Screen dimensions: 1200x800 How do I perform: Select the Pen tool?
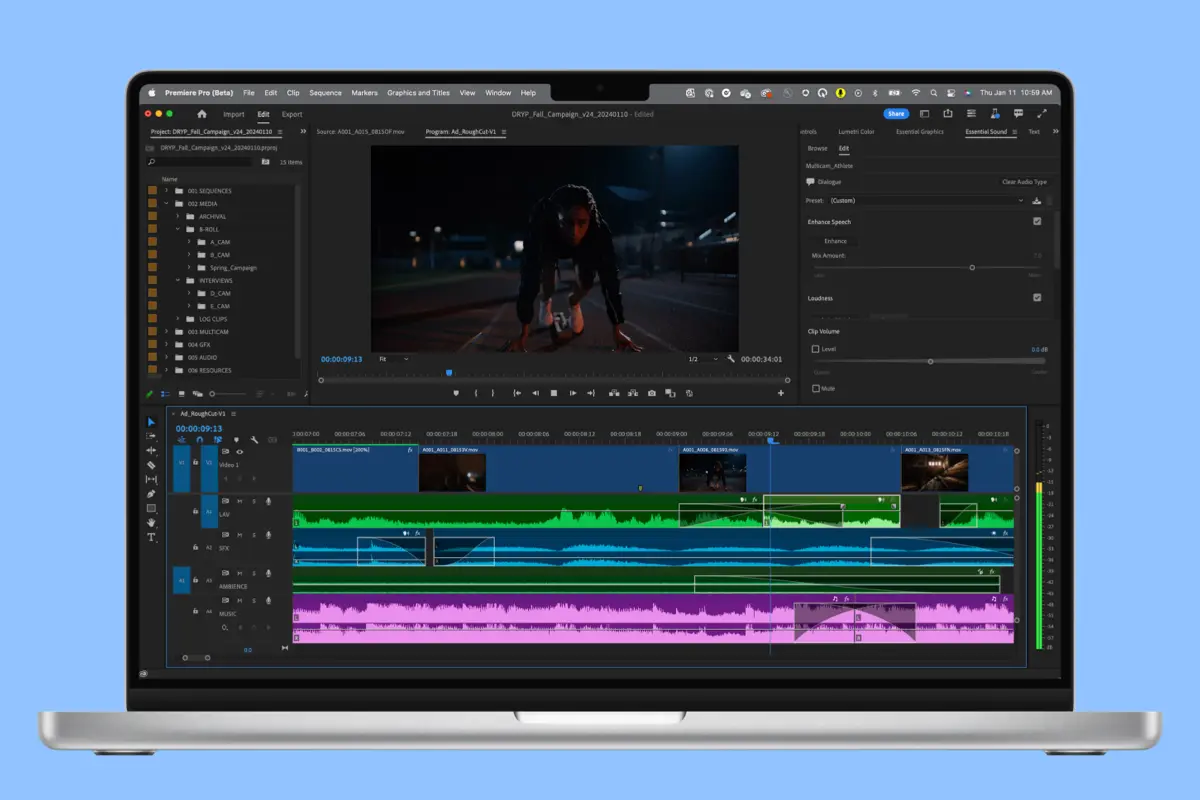(x=152, y=494)
